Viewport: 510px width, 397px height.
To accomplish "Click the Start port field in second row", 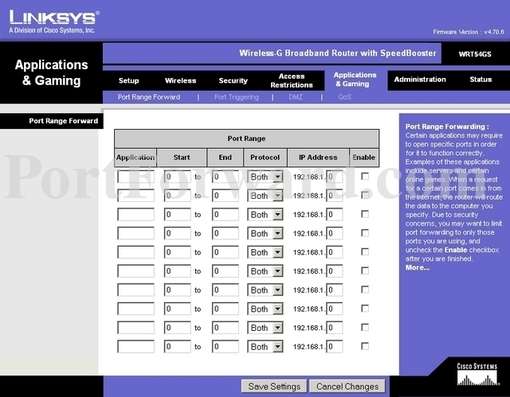I will point(177,196).
